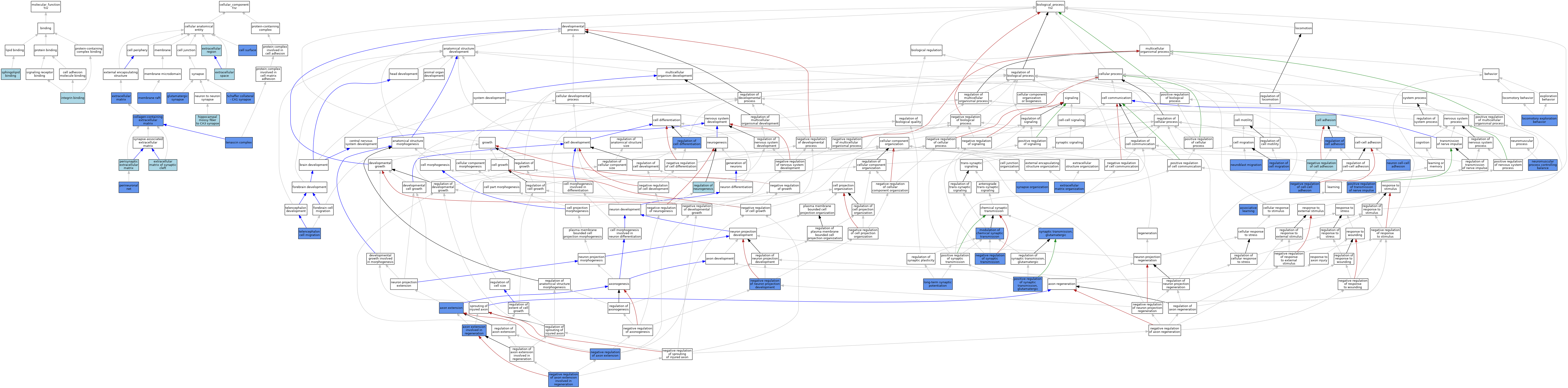Click the membrane microdomain node

(162, 74)
